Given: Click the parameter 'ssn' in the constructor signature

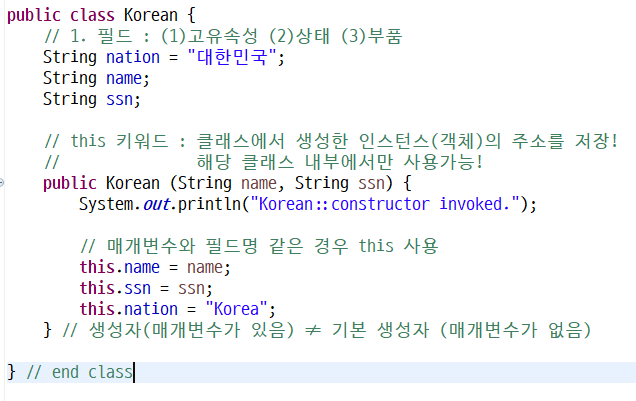Looking at the screenshot, I should (x=371, y=184).
